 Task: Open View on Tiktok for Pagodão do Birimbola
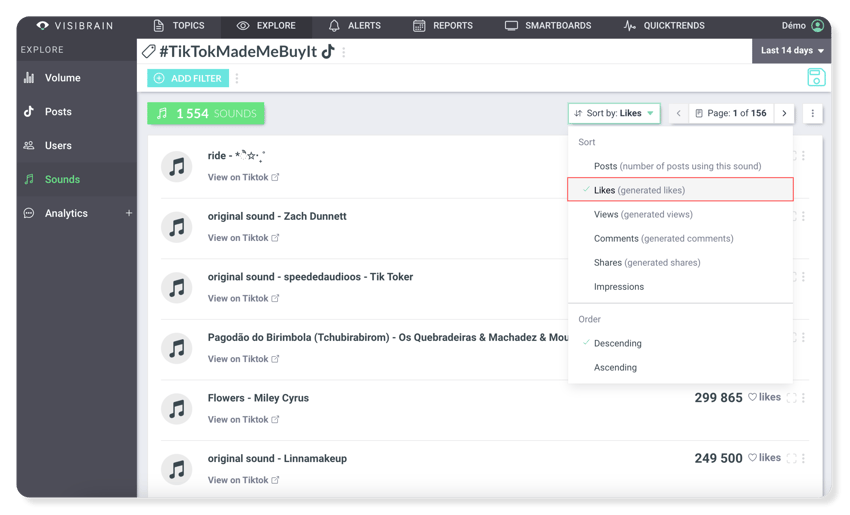(x=243, y=359)
